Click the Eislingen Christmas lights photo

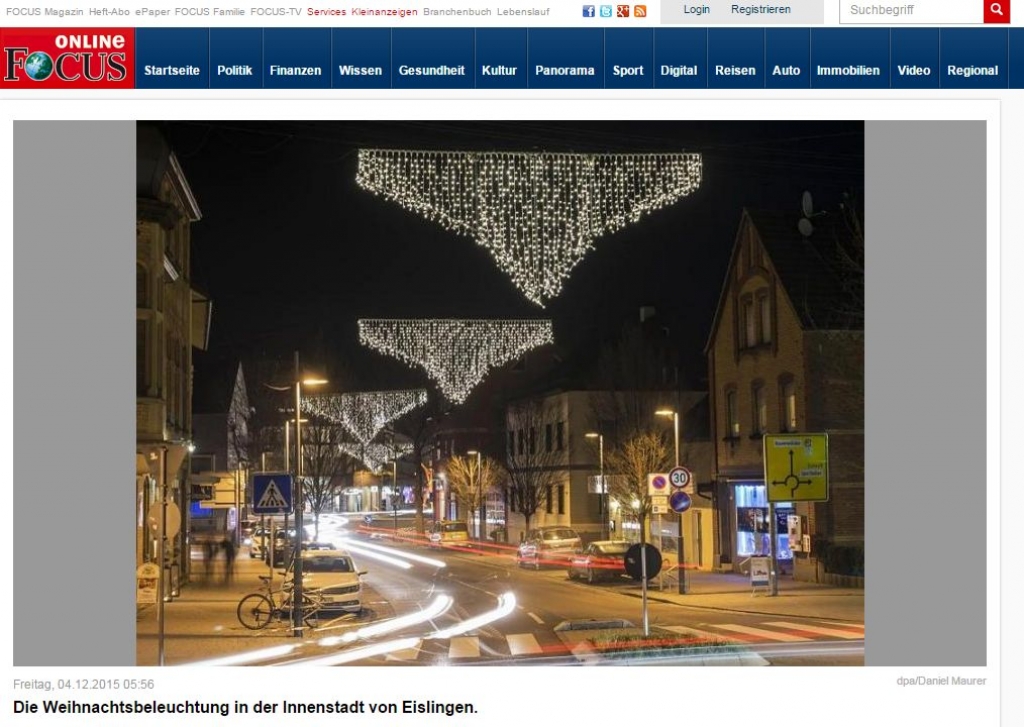(500, 393)
